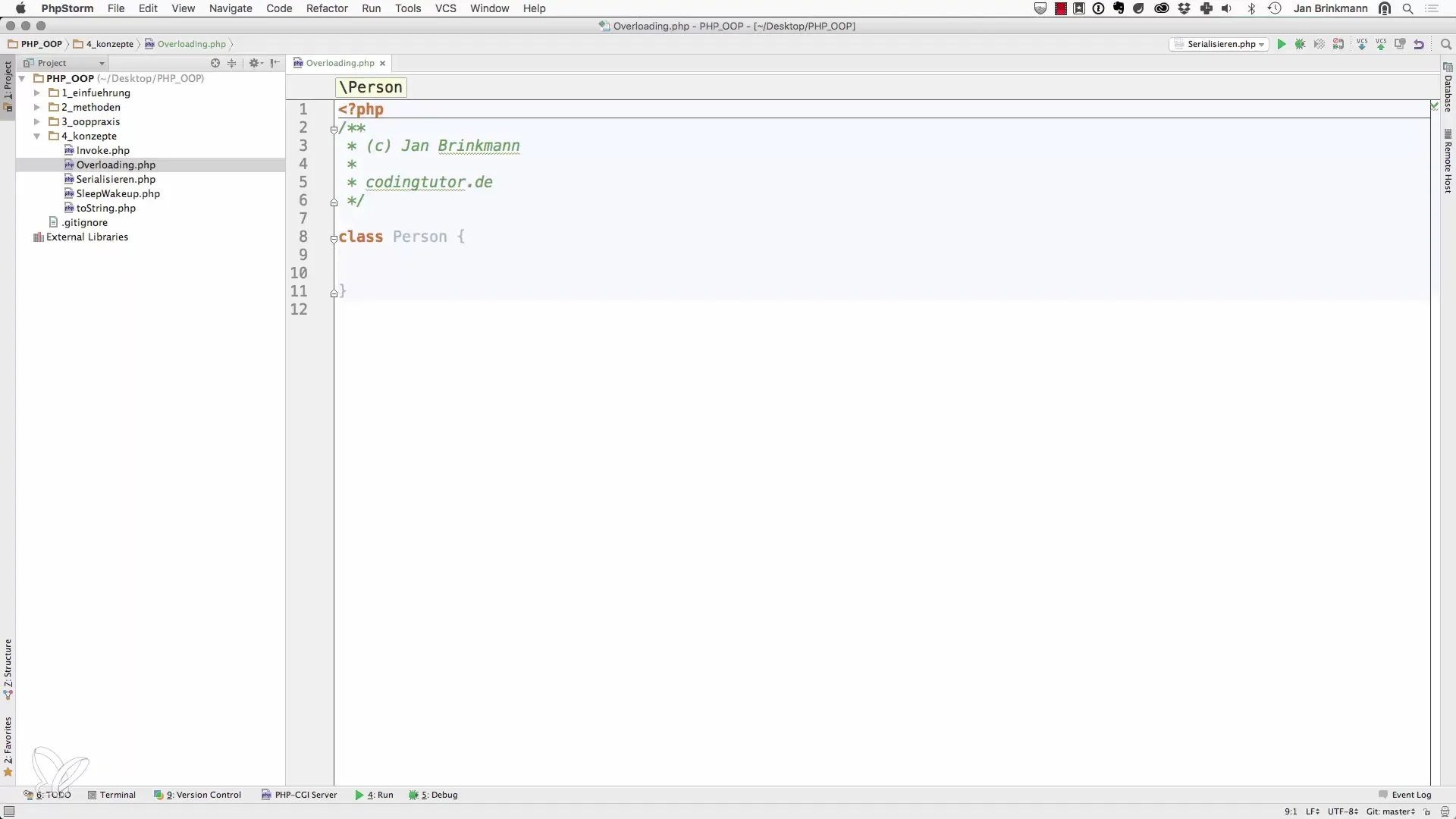Click the VCS update project icon
1456x819 pixels.
tap(1362, 45)
